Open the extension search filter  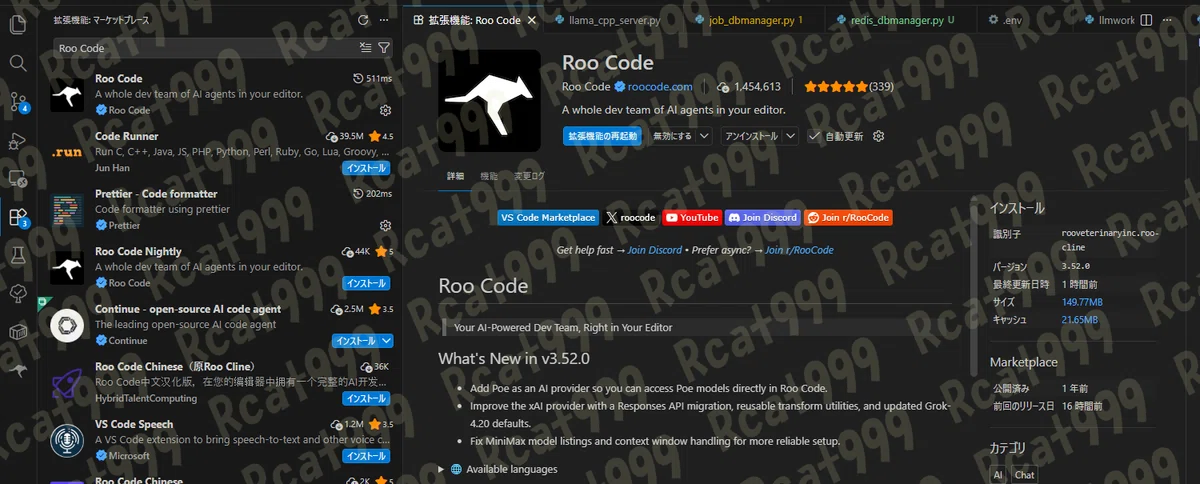pyautogui.click(x=385, y=47)
